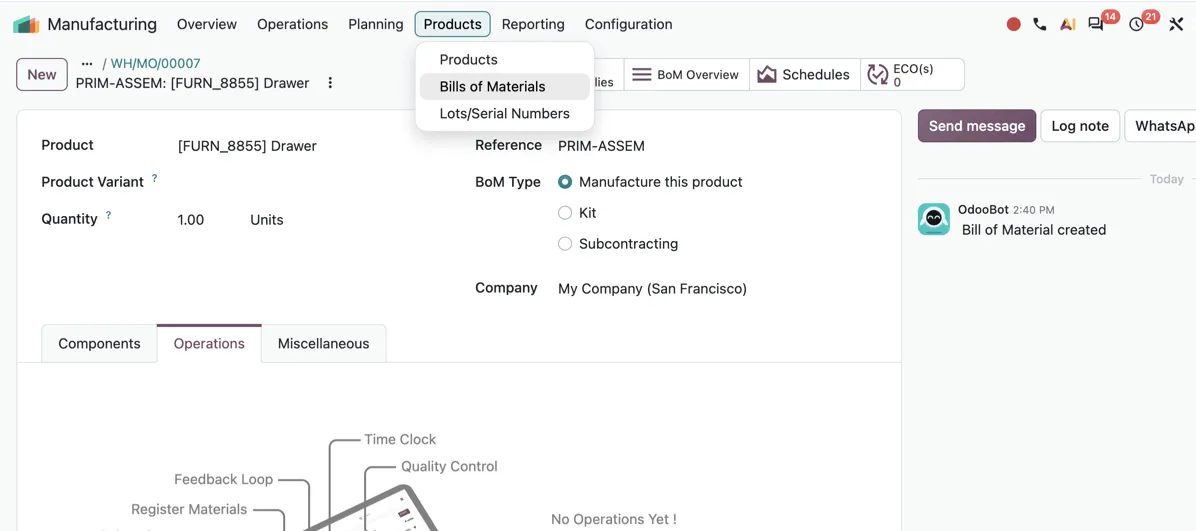Open the Reporting menu
1196x531 pixels.
(533, 24)
